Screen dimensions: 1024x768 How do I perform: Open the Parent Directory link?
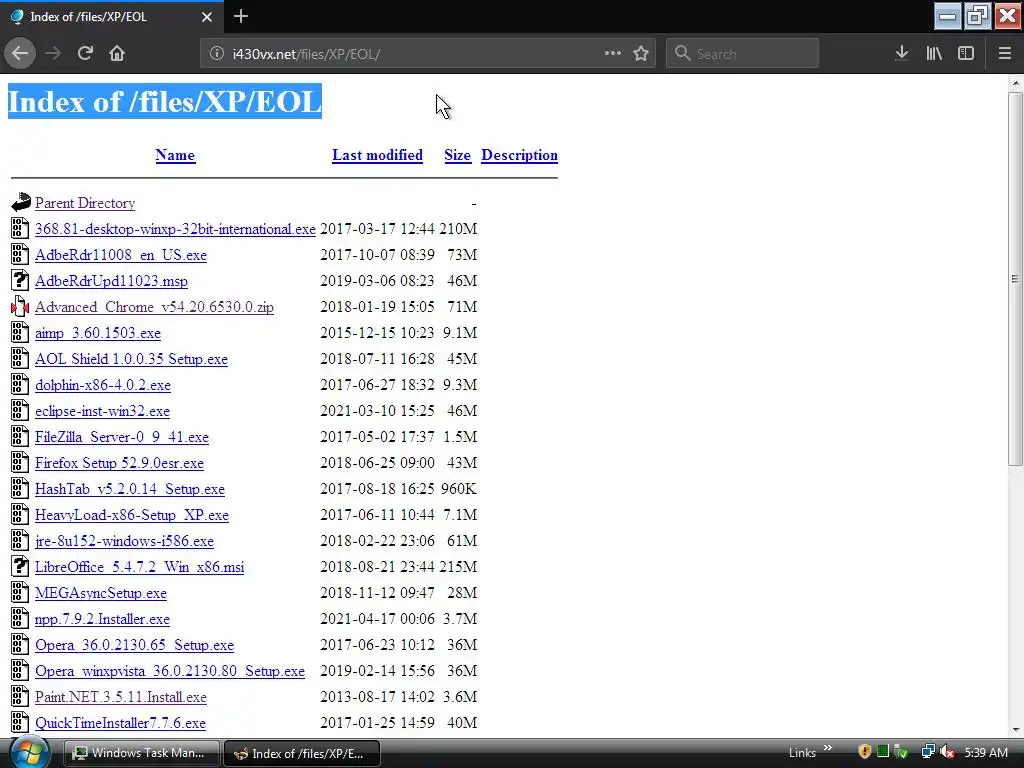click(x=85, y=203)
